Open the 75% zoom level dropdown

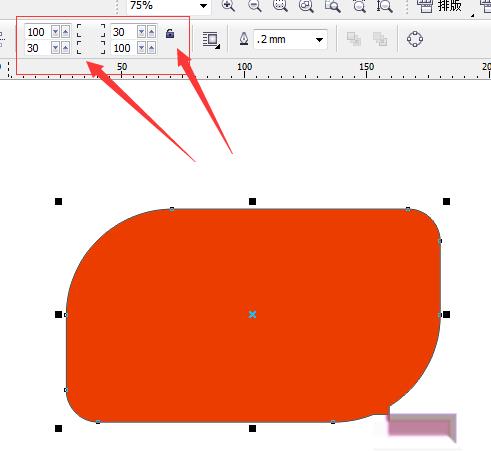coord(203,6)
